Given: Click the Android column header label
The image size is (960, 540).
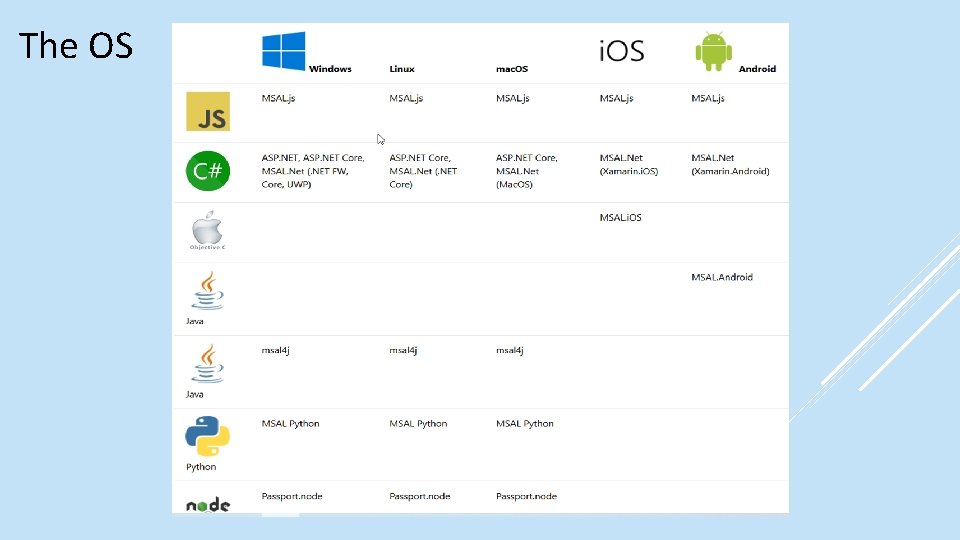Looking at the screenshot, I should click(x=757, y=69).
